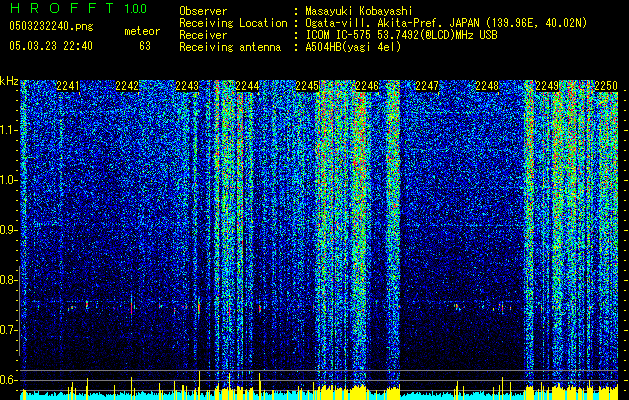
Task: Click the 0.7 kHz axis label
Action: pyautogui.click(x=9, y=330)
